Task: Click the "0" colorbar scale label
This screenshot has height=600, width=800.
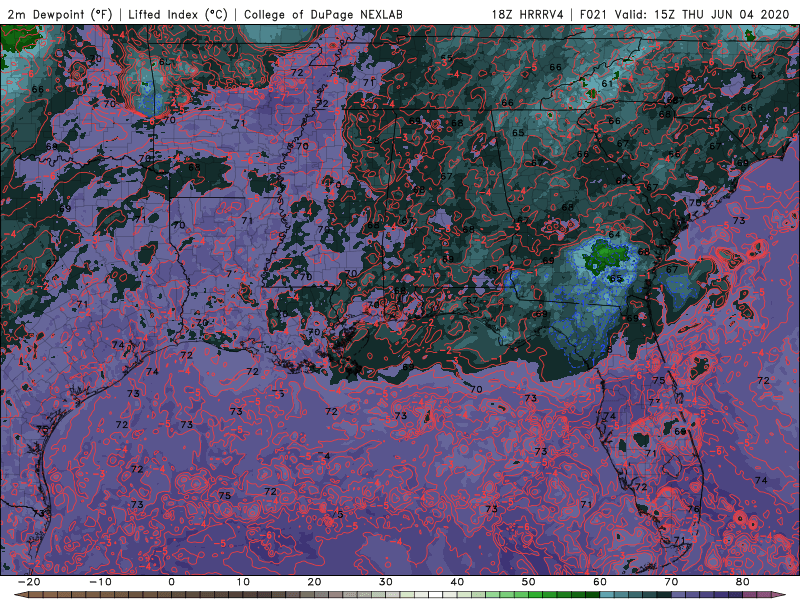Action: (171, 582)
